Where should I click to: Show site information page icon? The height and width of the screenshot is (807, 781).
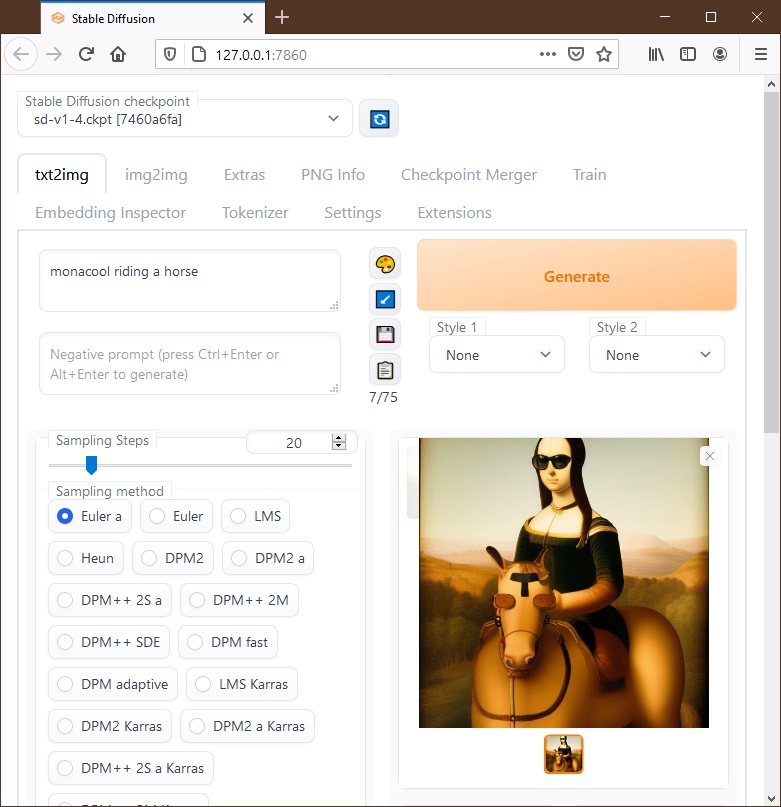coord(199,54)
